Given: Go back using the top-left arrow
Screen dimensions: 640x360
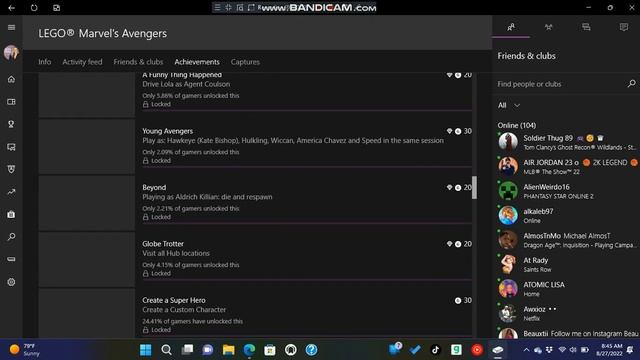Looking at the screenshot, I should pyautogui.click(x=11, y=8).
